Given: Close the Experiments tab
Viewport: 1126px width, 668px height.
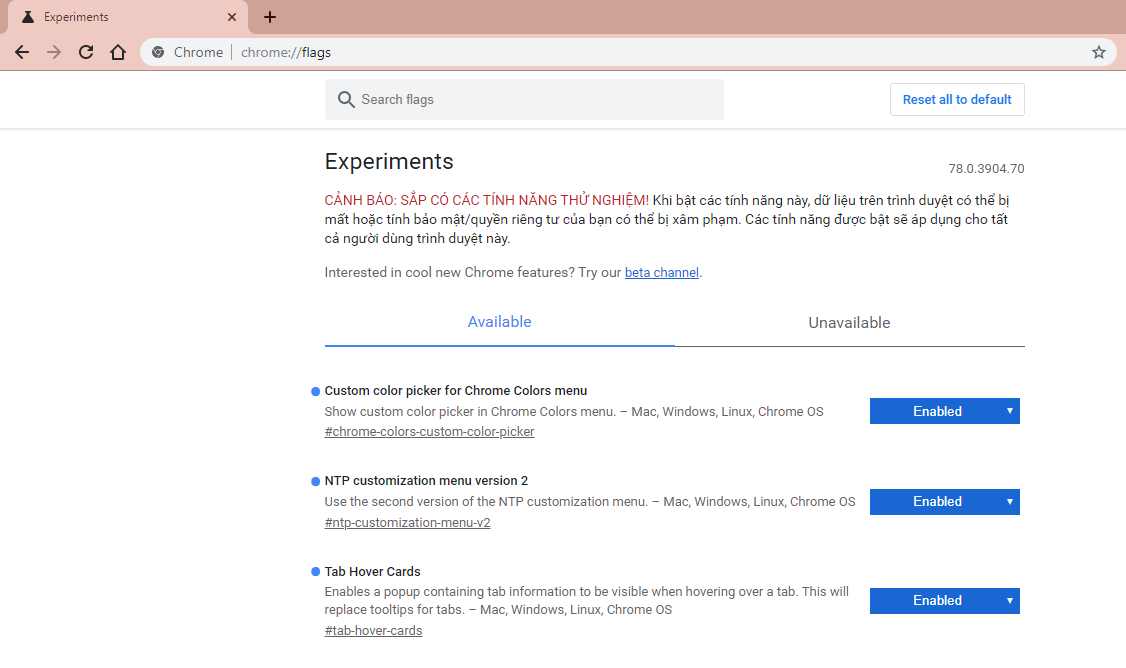Looking at the screenshot, I should [232, 17].
